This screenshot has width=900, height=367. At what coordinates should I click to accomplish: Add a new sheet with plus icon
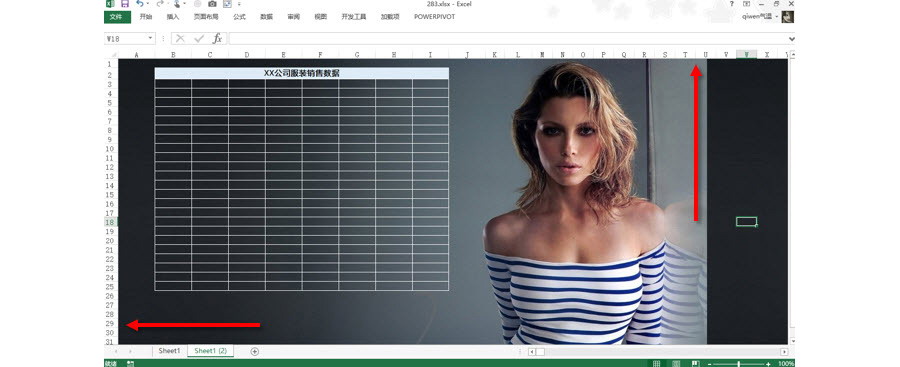pos(255,351)
